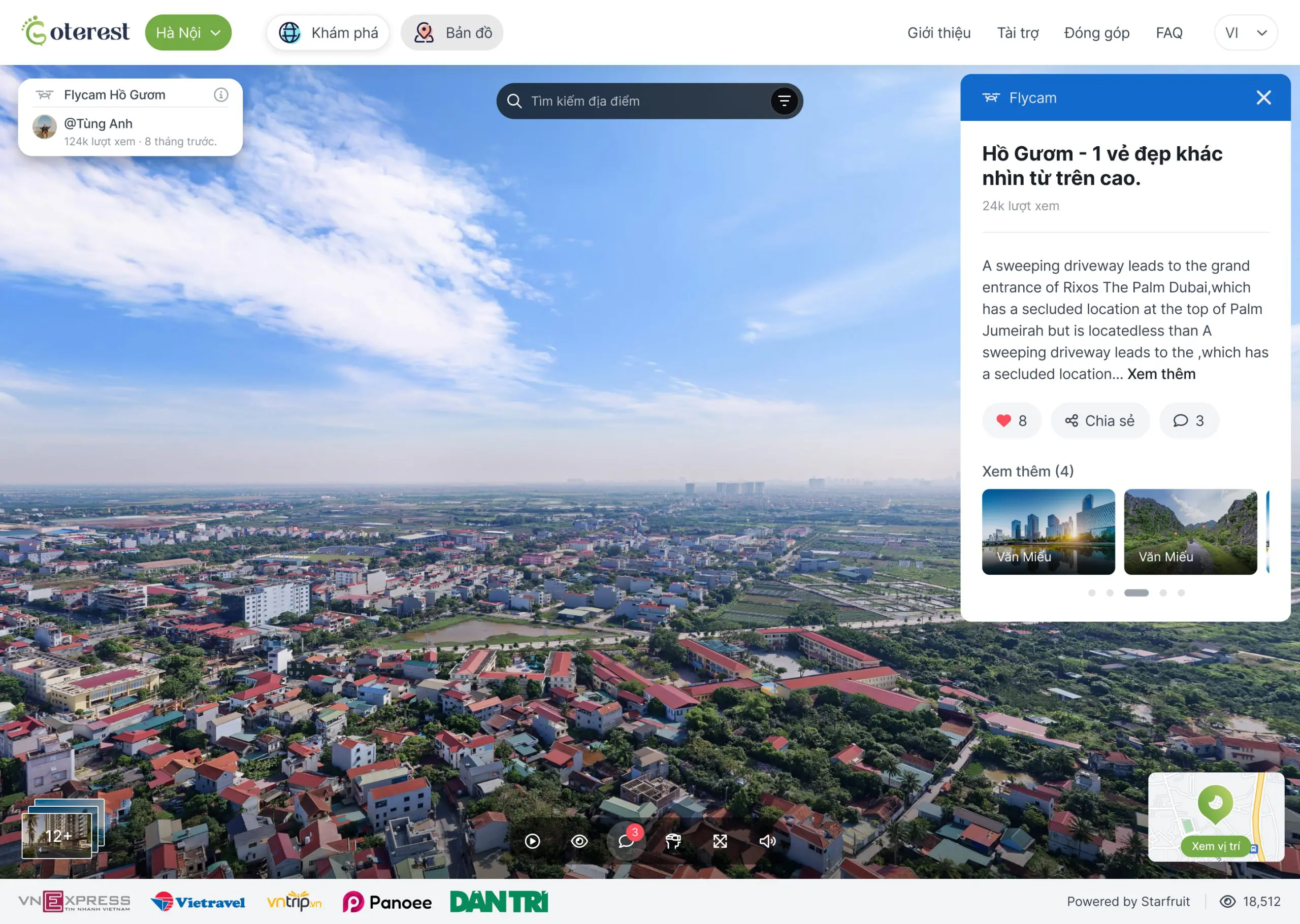Open the Hà Nội city dropdown
1300x924 pixels.
pyautogui.click(x=188, y=32)
